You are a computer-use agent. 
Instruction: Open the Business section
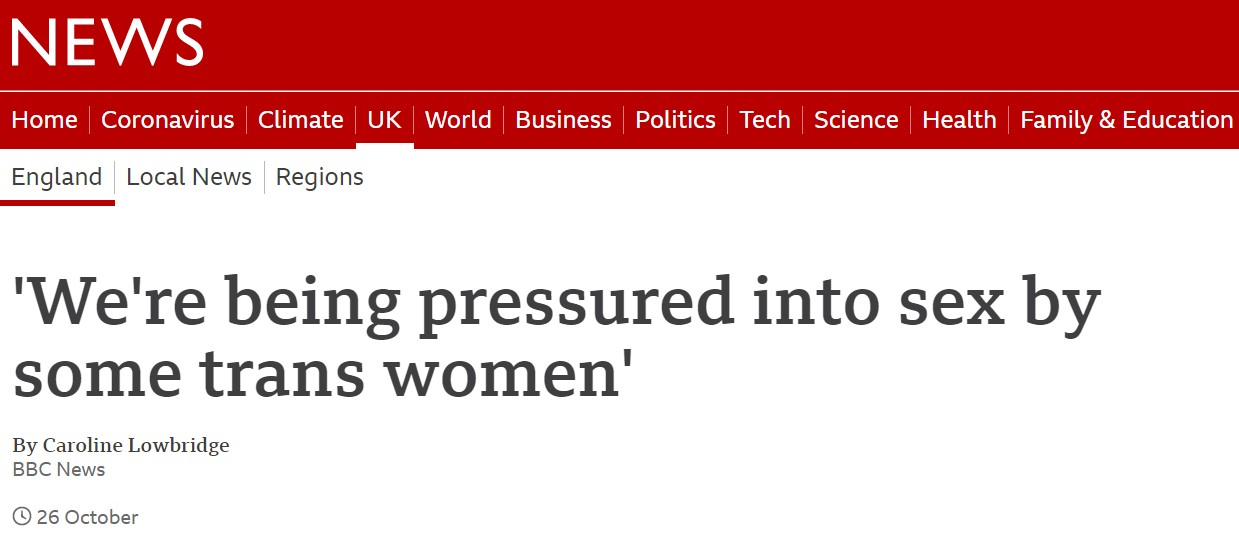(x=563, y=120)
